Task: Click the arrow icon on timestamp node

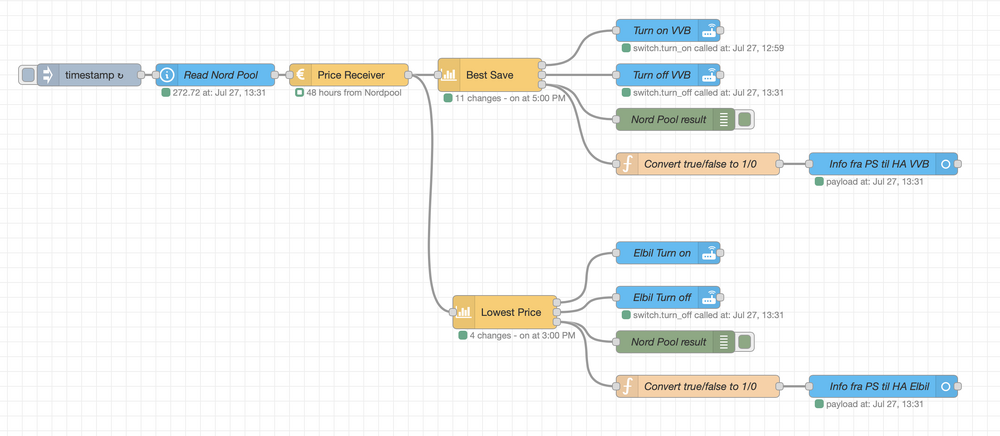Action: point(47,75)
